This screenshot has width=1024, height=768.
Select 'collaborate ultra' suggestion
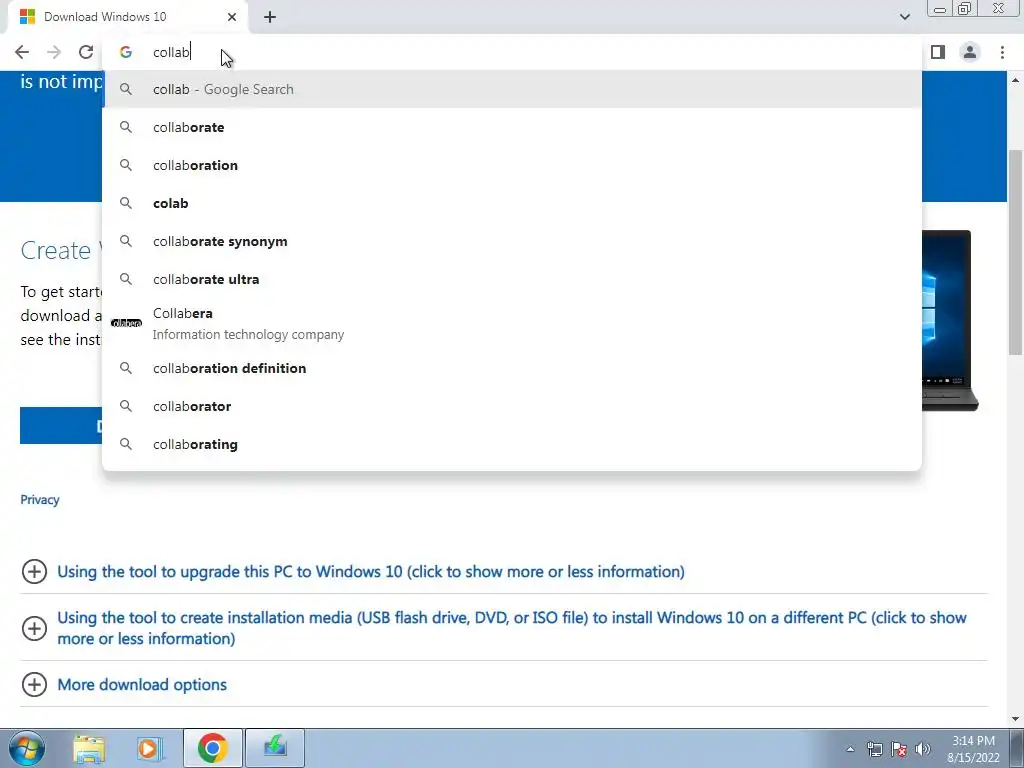tap(512, 279)
